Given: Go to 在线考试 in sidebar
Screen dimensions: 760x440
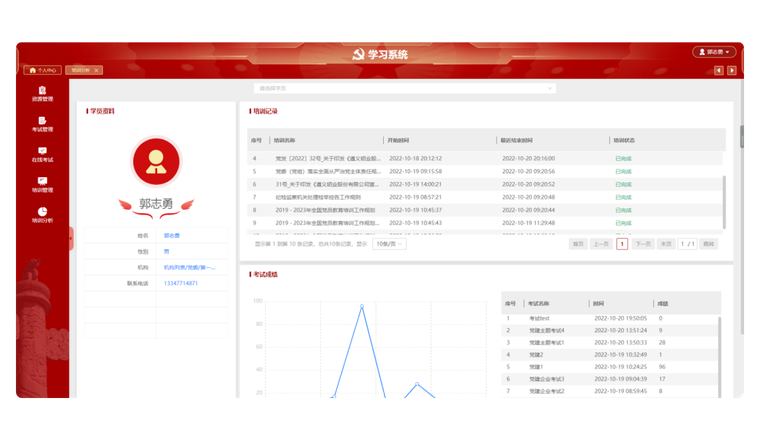Looking at the screenshot, I should tap(42, 153).
